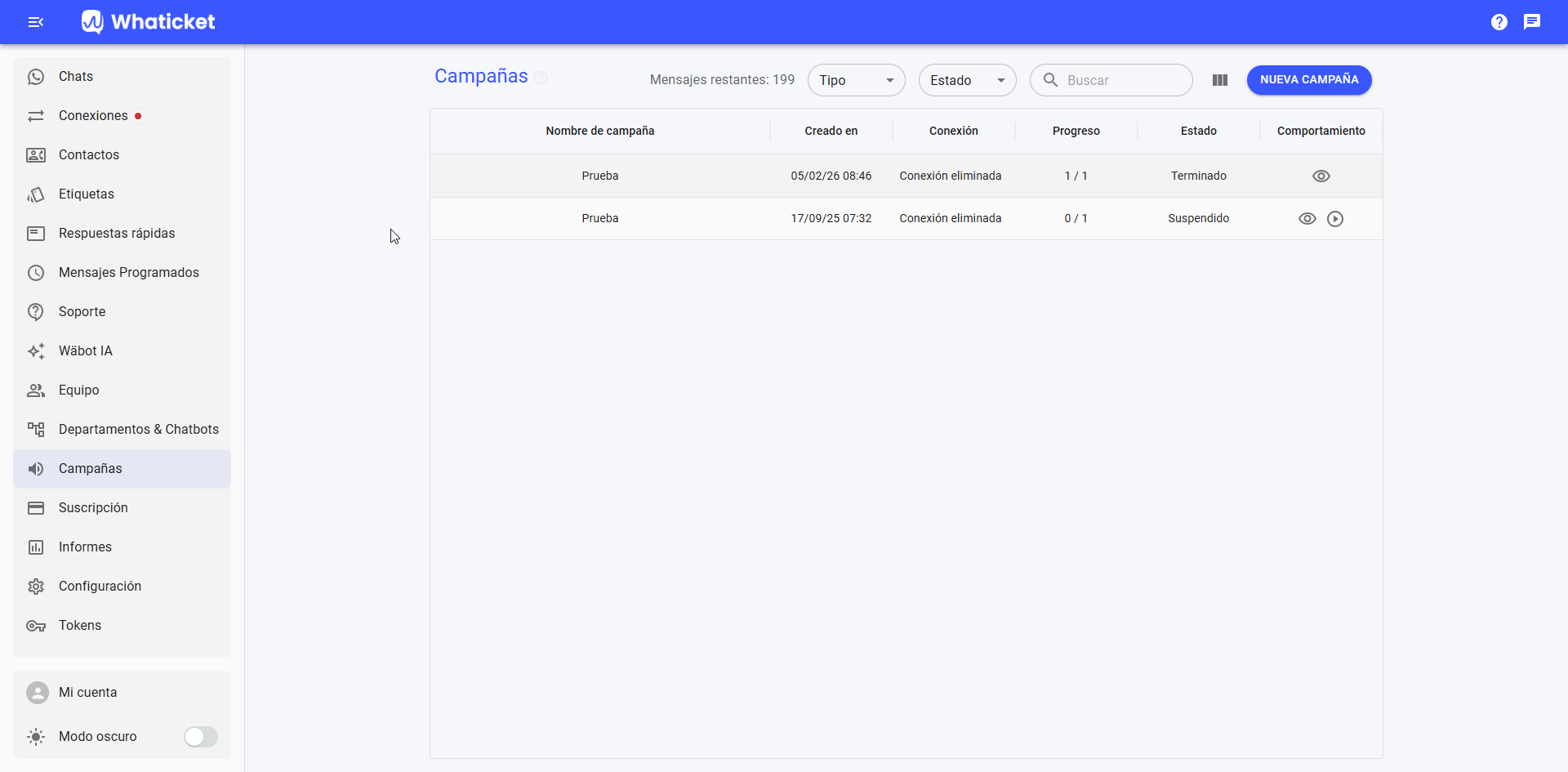Screen dimensions: 1568x772
Task: Click the Progreso column header
Action: (x=1076, y=131)
